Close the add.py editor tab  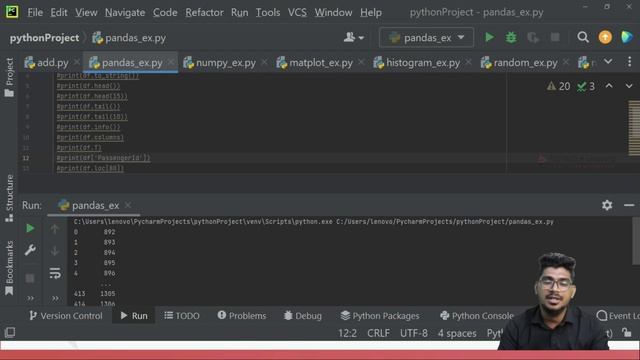77,62
